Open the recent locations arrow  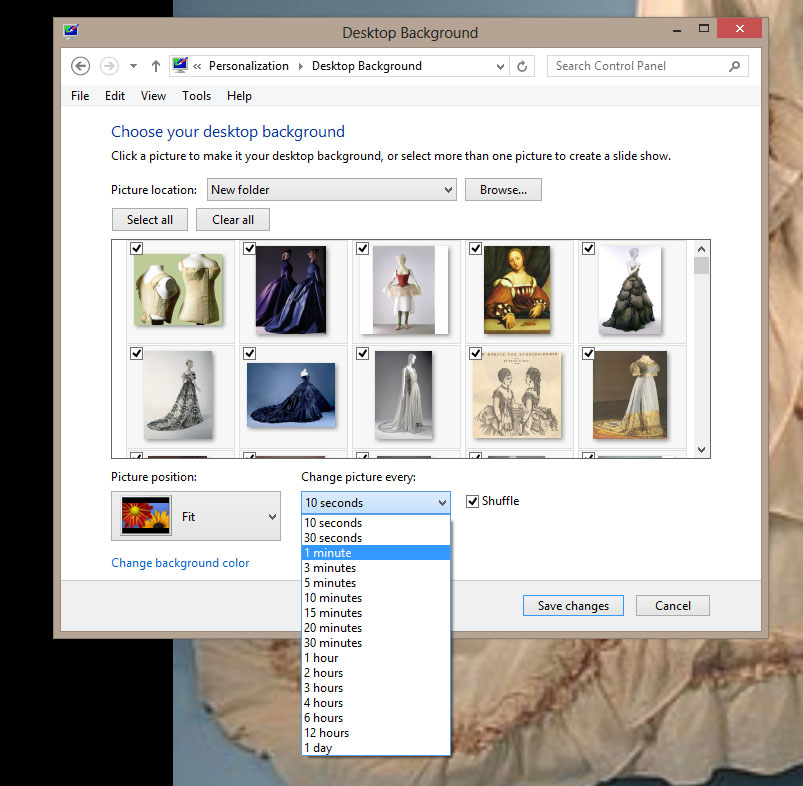tap(134, 66)
